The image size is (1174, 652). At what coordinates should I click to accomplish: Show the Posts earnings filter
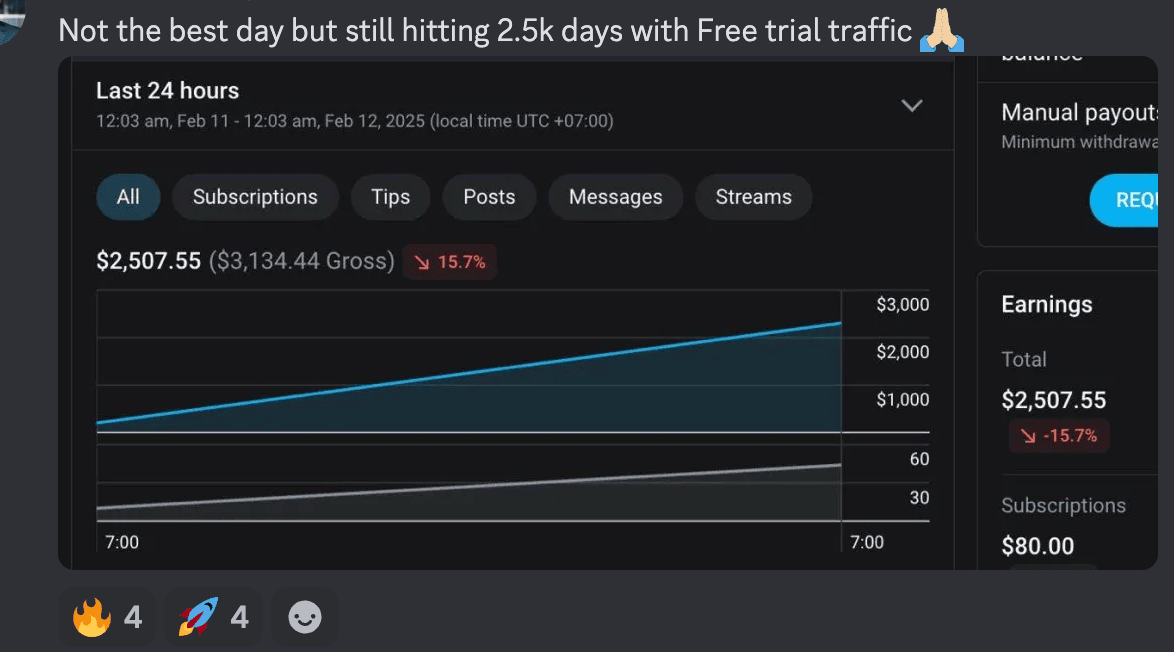tap(489, 197)
